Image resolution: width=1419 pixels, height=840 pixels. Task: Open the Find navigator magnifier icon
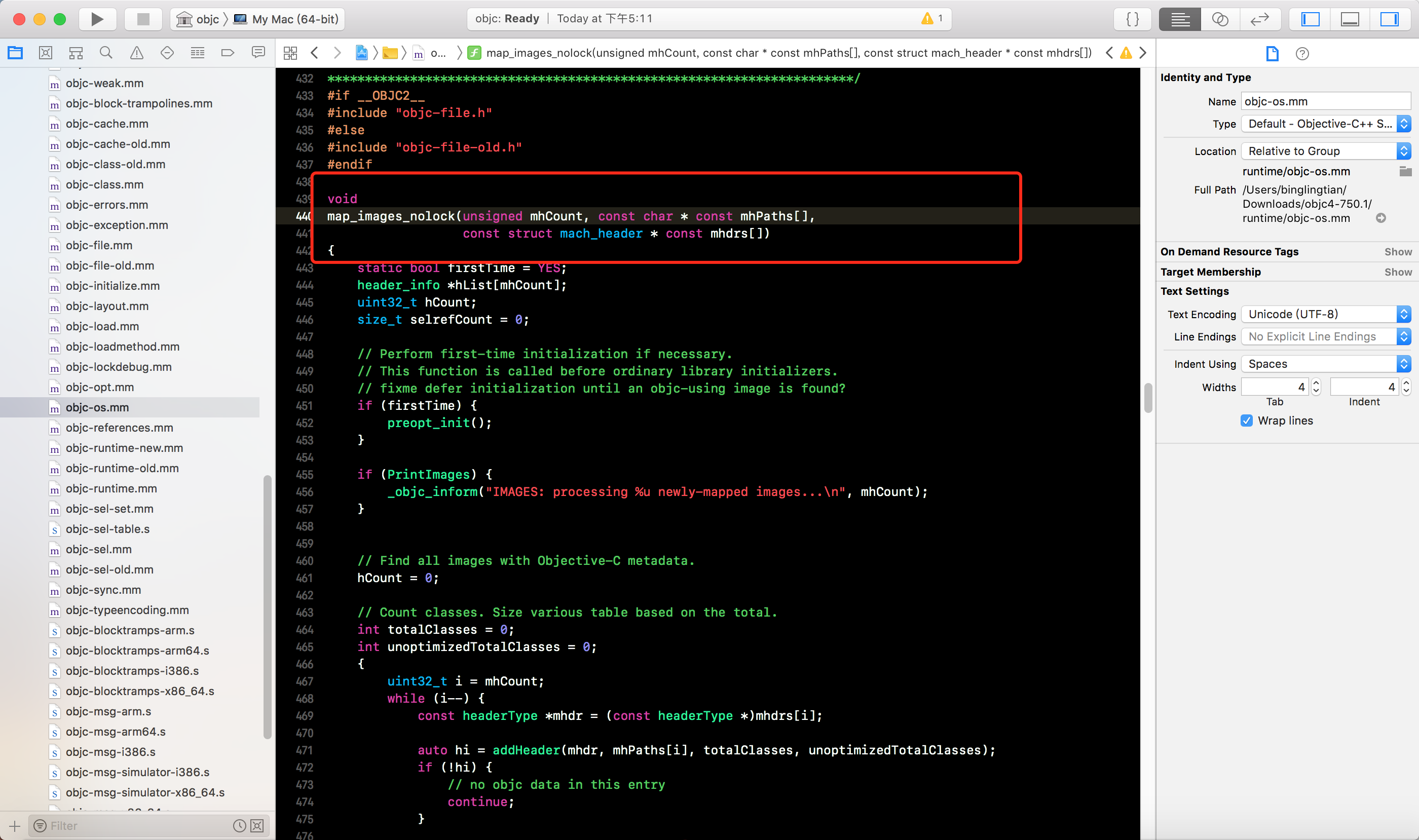pos(106,53)
